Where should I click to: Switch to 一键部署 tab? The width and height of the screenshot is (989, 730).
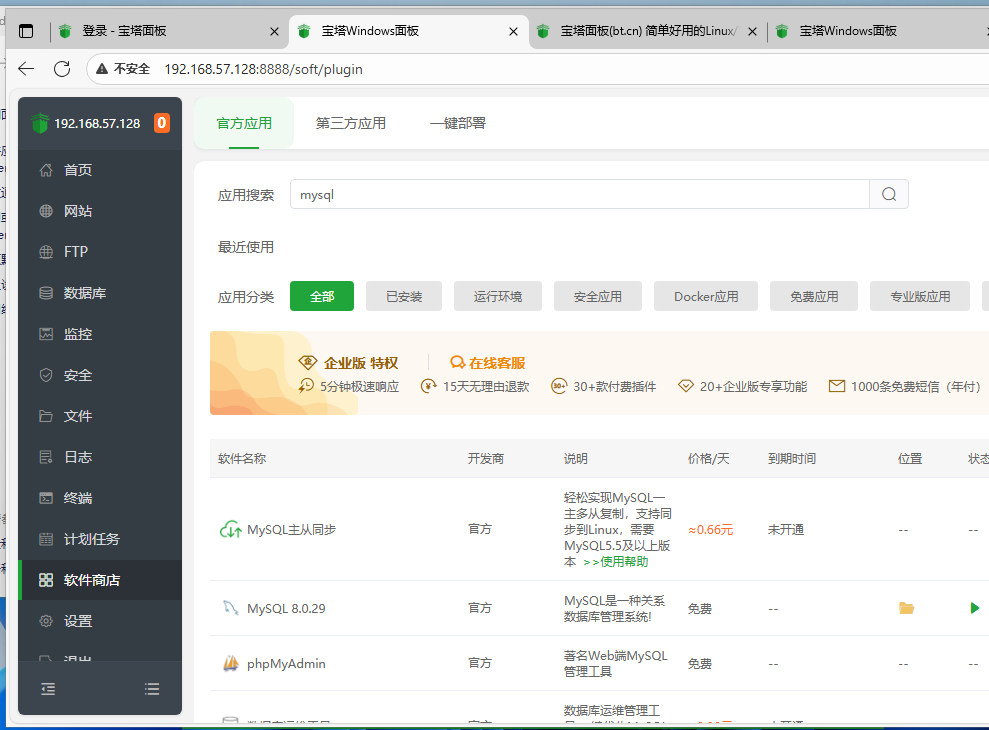point(458,123)
